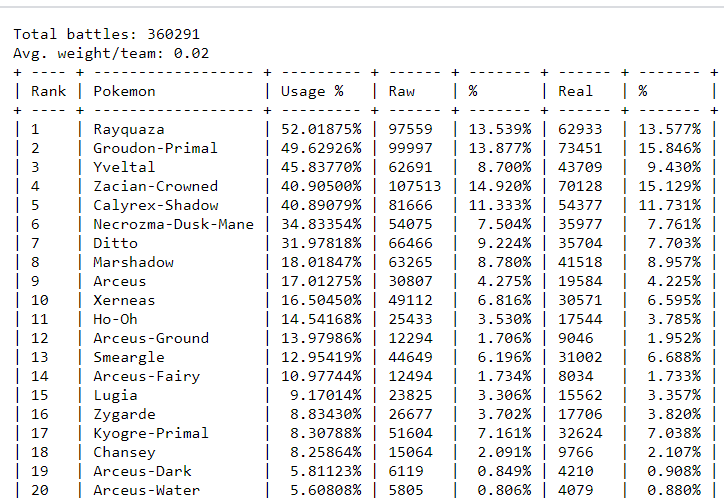Click the 'Real' column header

coord(575,91)
